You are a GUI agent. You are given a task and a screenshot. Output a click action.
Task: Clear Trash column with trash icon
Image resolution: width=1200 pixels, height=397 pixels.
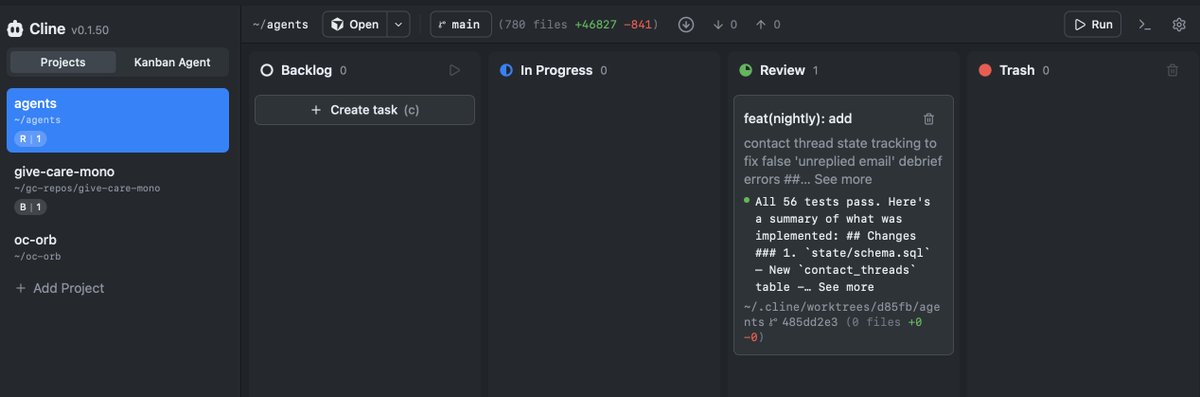1173,70
